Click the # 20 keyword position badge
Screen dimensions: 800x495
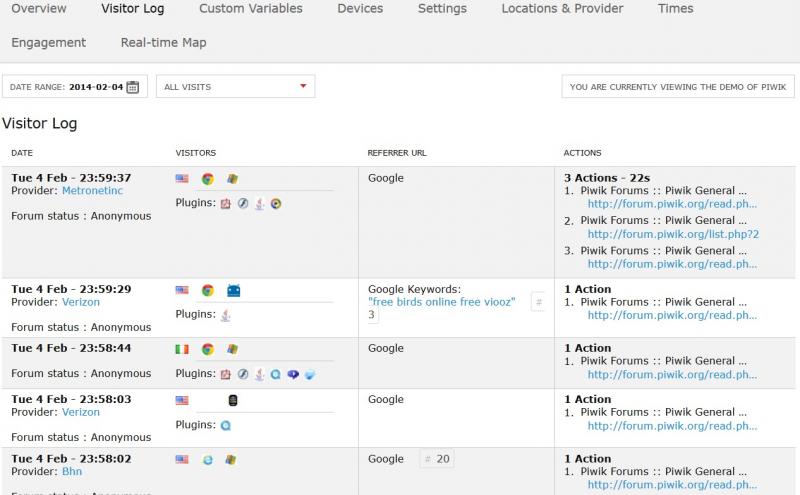pos(437,459)
